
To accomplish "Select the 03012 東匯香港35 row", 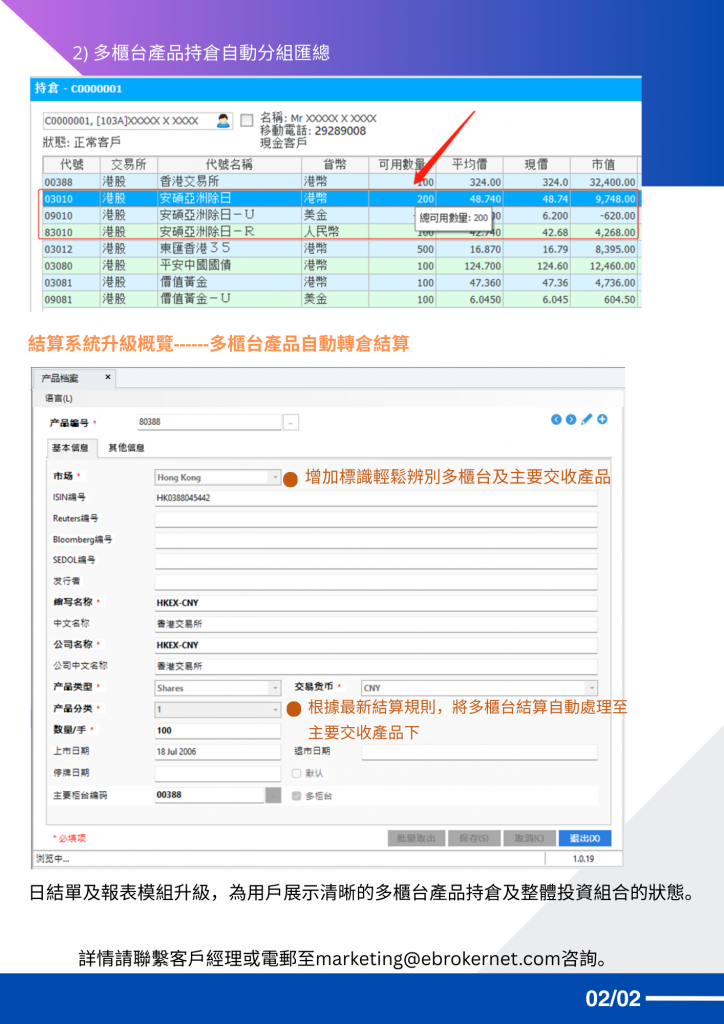I will pos(340,249).
